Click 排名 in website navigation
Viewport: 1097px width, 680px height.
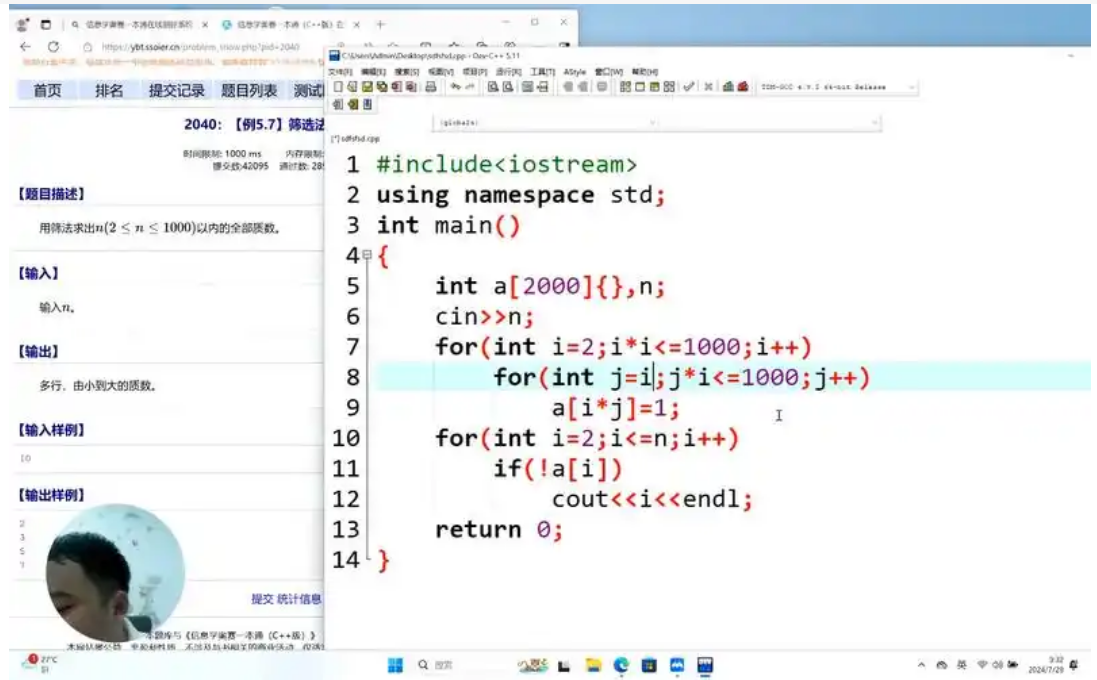tap(109, 90)
